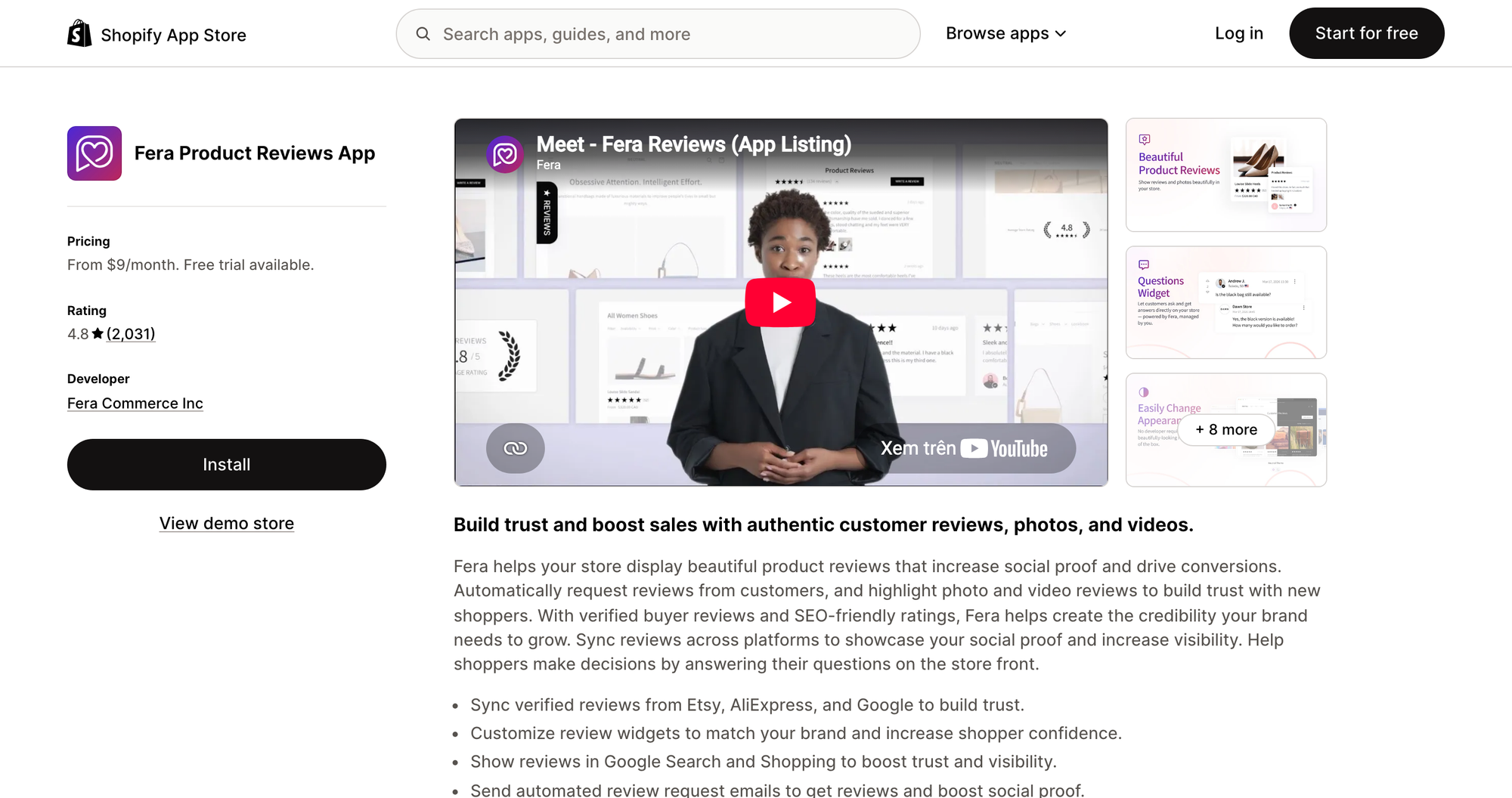Install the Fera Product Reviews App

tap(227, 465)
